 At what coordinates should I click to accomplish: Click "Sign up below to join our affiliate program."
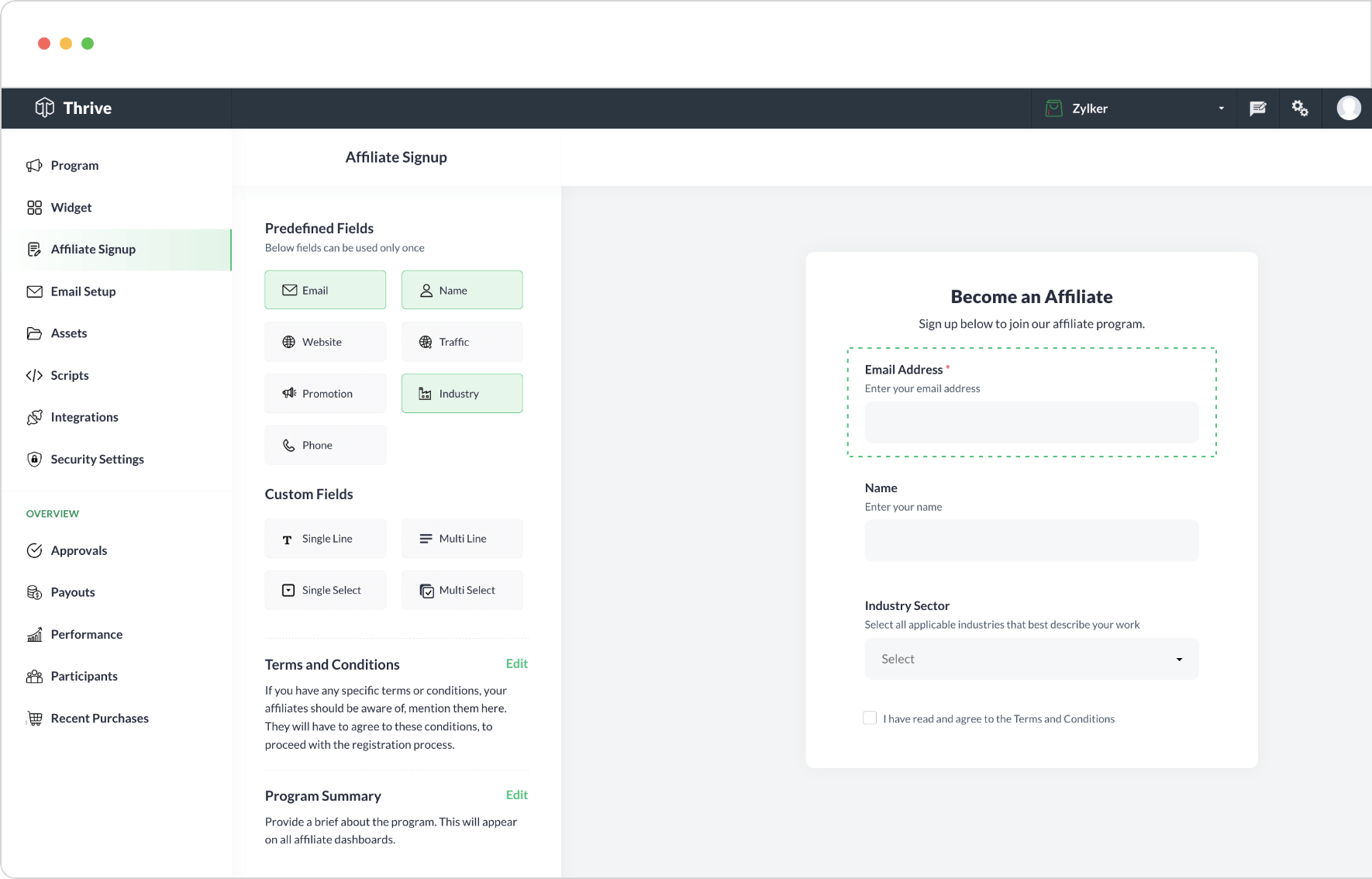point(1032,324)
